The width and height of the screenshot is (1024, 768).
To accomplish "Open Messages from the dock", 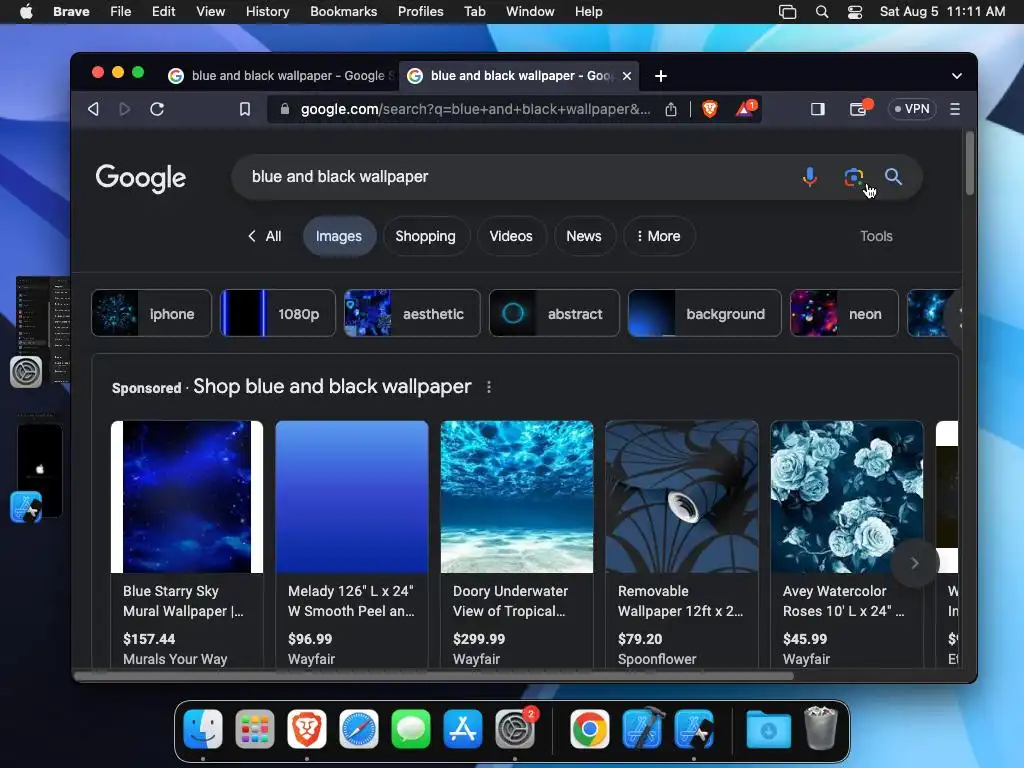I will (411, 729).
